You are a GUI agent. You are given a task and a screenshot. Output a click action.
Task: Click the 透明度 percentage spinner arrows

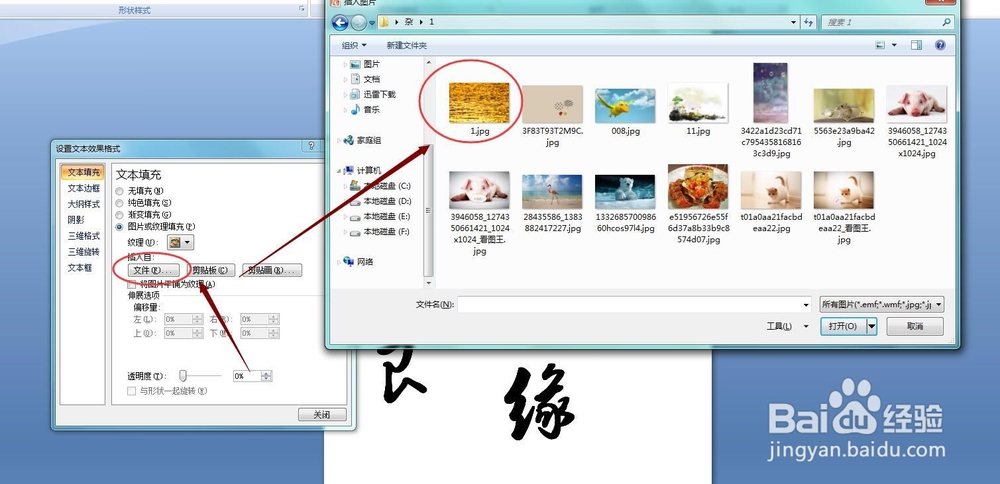[x=267, y=376]
